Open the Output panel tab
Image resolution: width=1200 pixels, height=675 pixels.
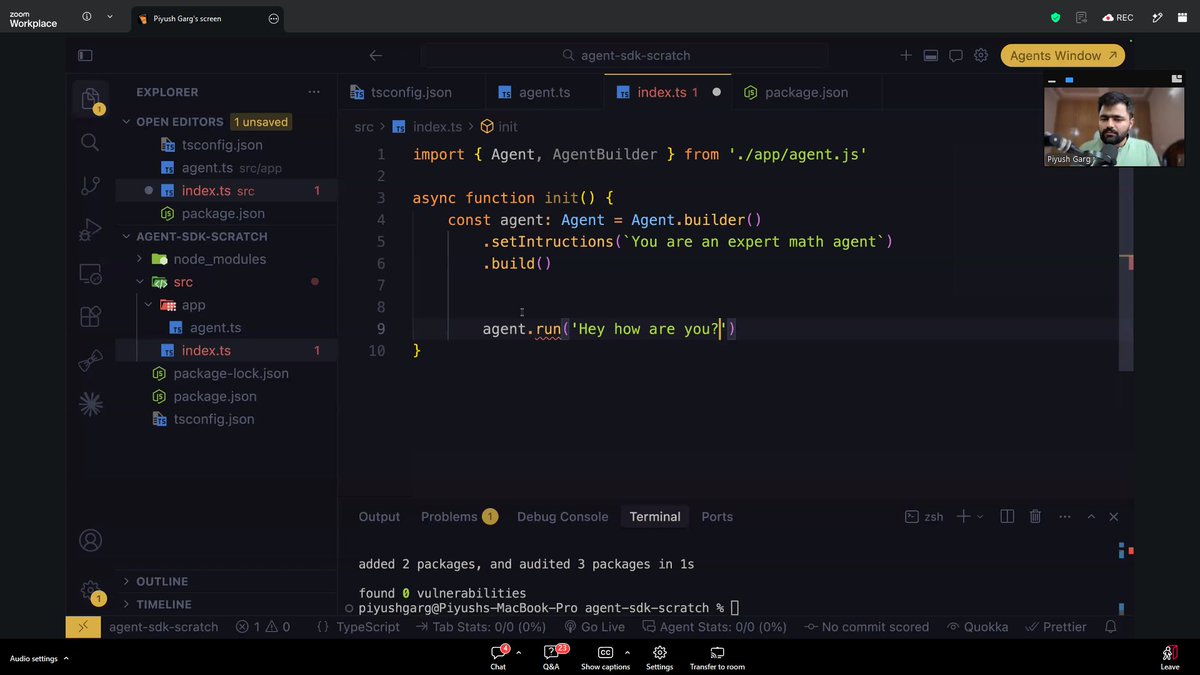(x=379, y=517)
